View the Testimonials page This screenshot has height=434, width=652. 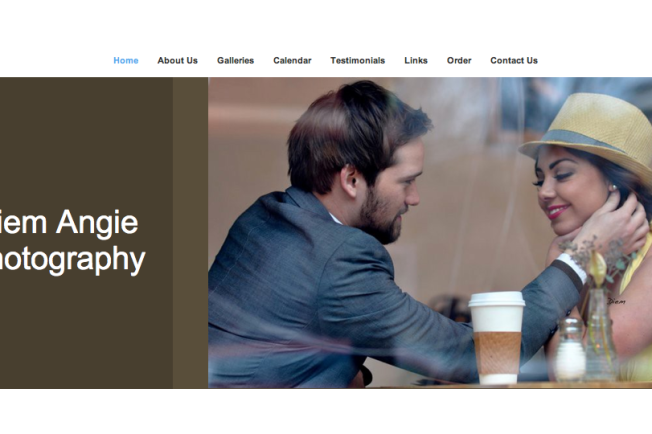(358, 61)
